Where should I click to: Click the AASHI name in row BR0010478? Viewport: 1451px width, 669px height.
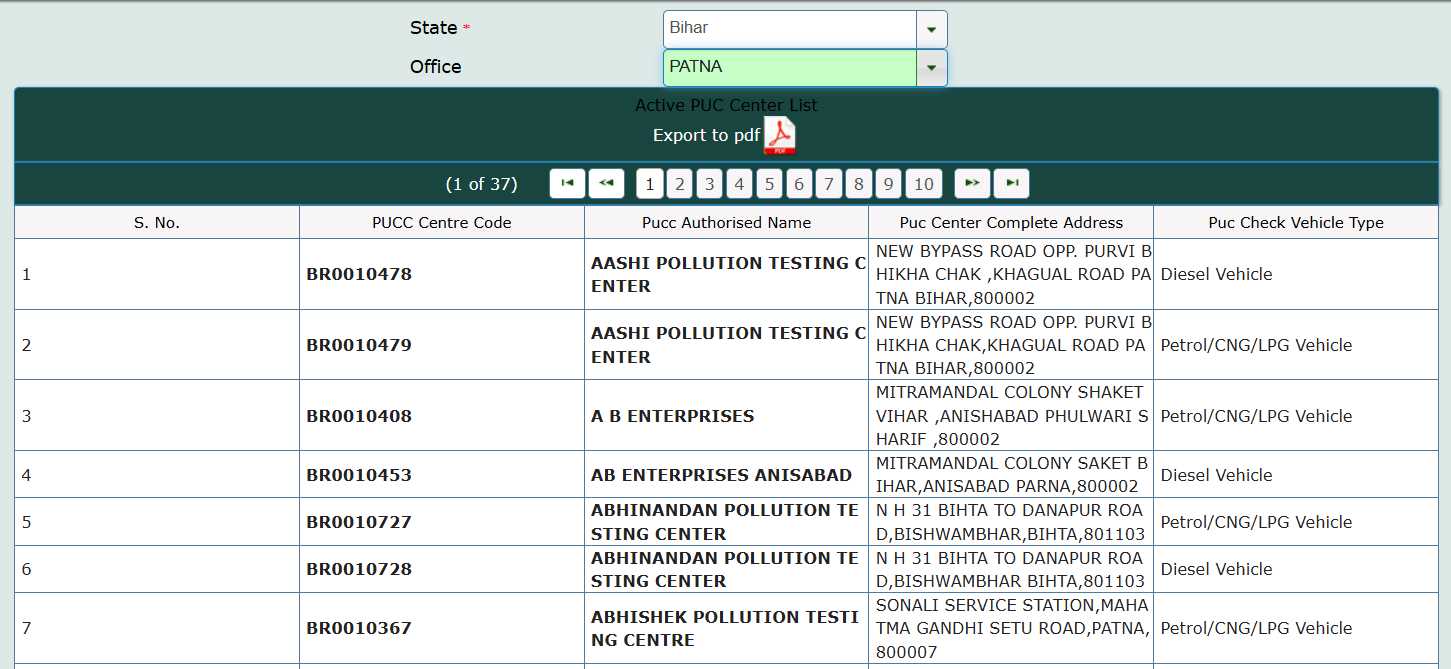coord(727,274)
